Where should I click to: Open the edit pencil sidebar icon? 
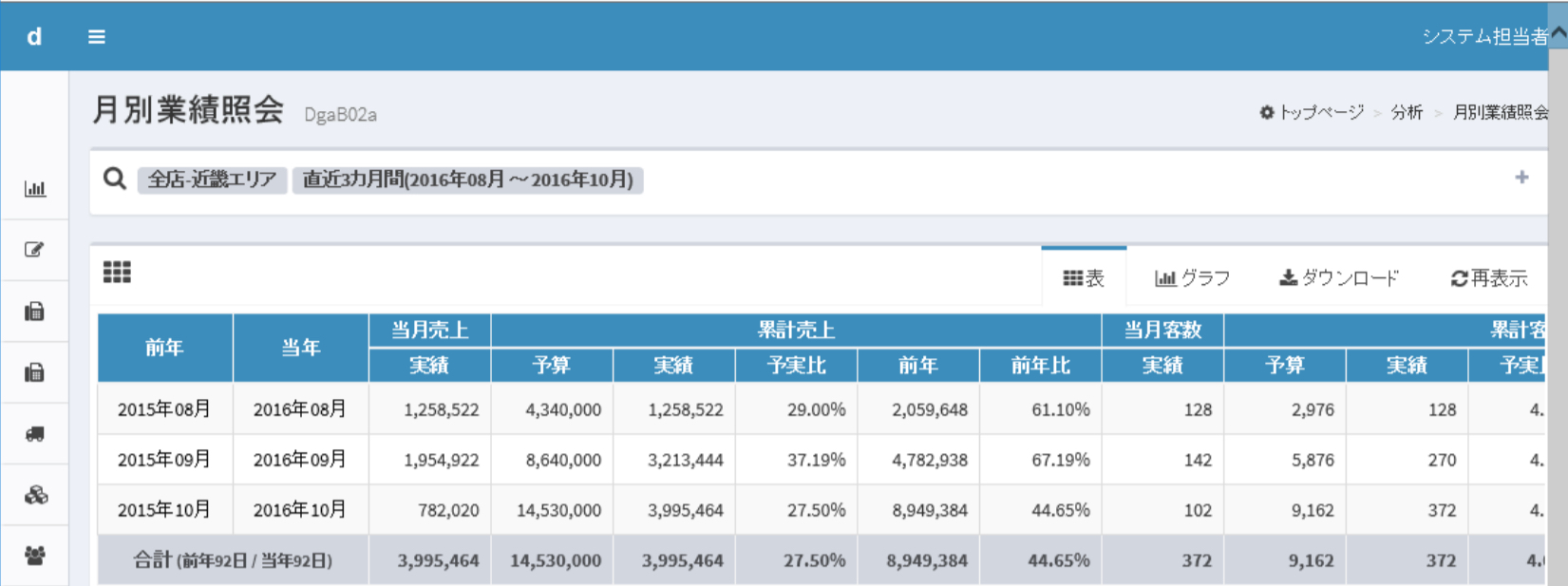click(35, 250)
